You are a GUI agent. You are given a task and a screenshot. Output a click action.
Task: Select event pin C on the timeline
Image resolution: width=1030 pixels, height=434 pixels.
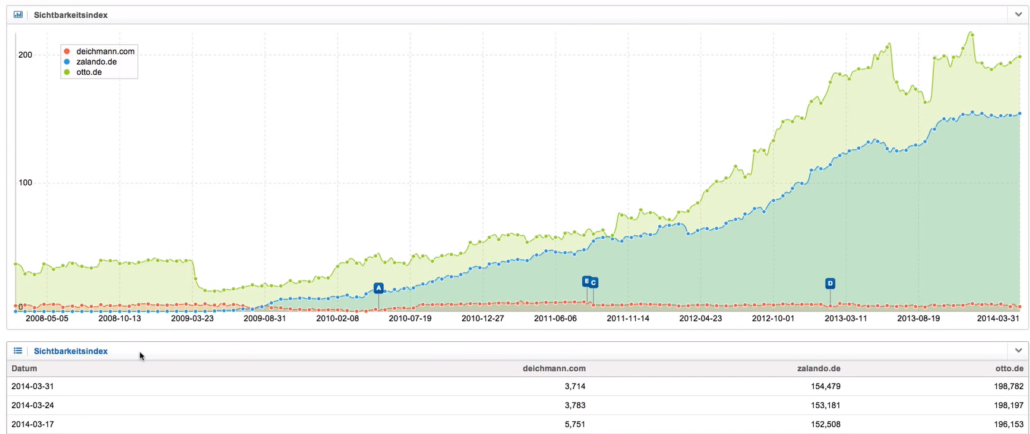click(x=594, y=283)
